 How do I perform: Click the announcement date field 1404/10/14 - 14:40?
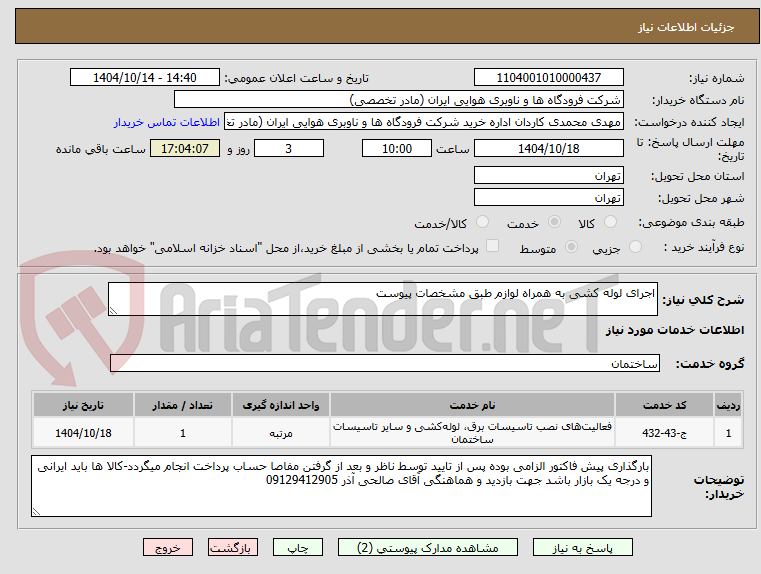coord(145,77)
